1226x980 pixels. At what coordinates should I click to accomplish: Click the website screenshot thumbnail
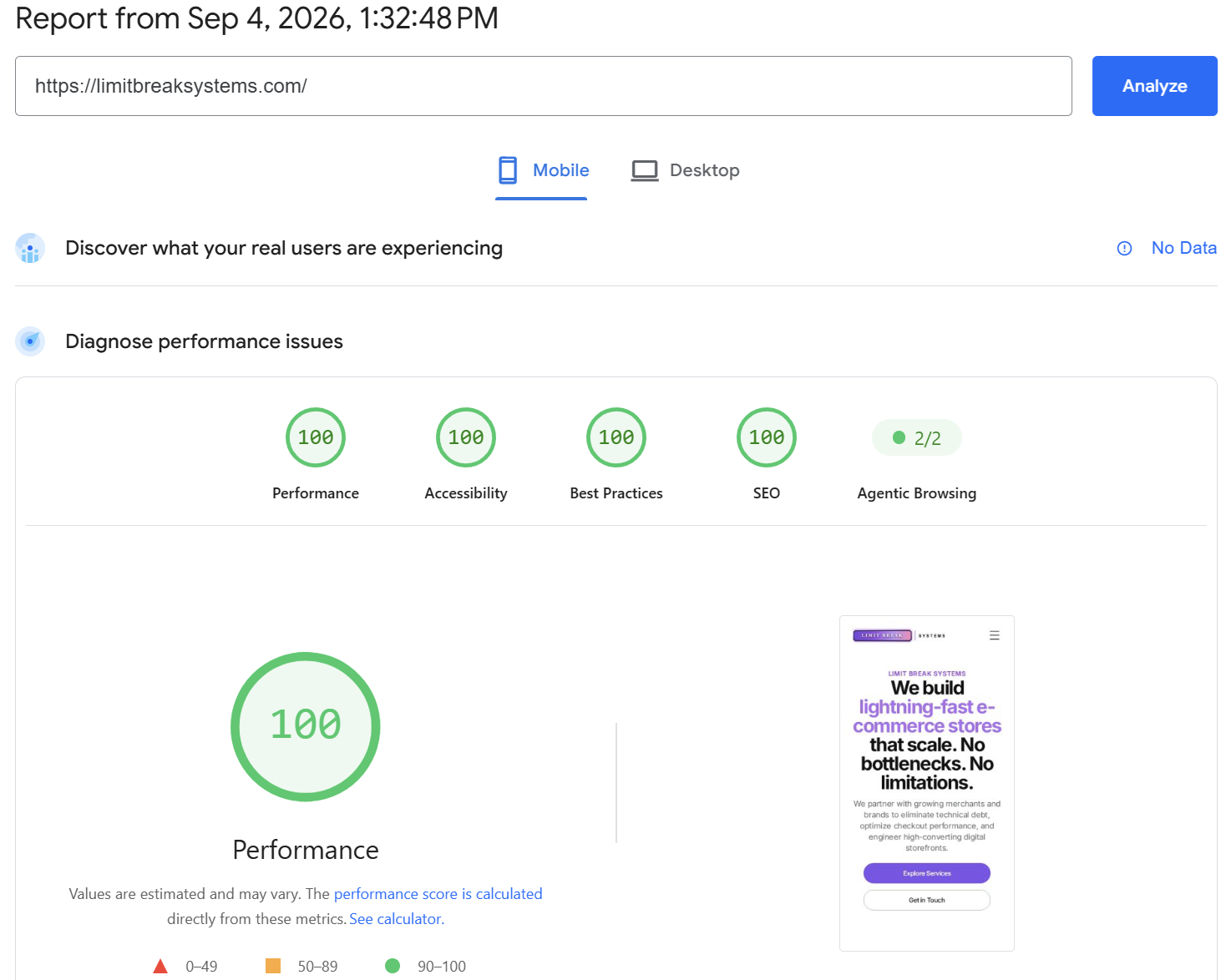[927, 783]
